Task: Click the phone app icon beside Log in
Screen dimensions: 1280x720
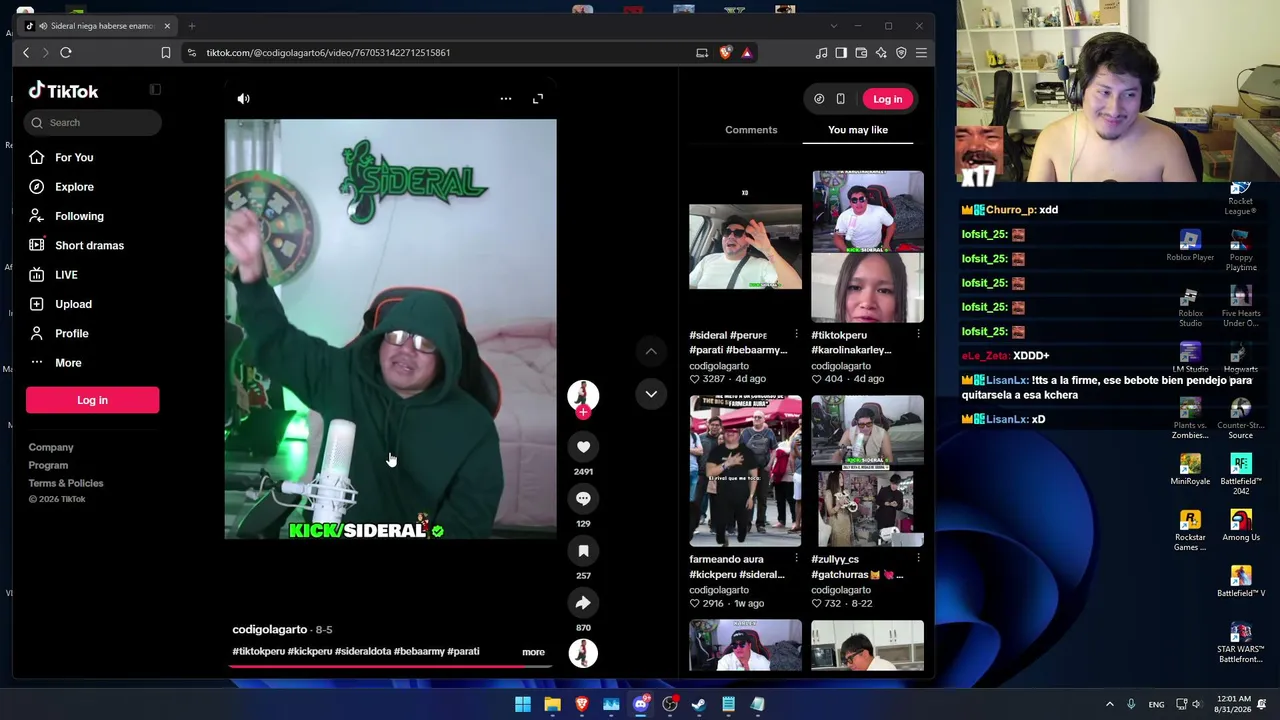Action: [x=841, y=99]
